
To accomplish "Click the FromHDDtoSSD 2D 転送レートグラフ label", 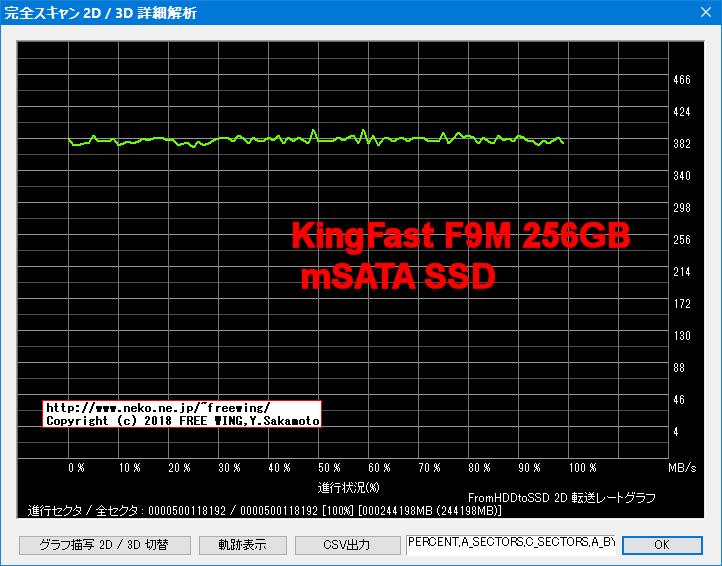I will [562, 498].
